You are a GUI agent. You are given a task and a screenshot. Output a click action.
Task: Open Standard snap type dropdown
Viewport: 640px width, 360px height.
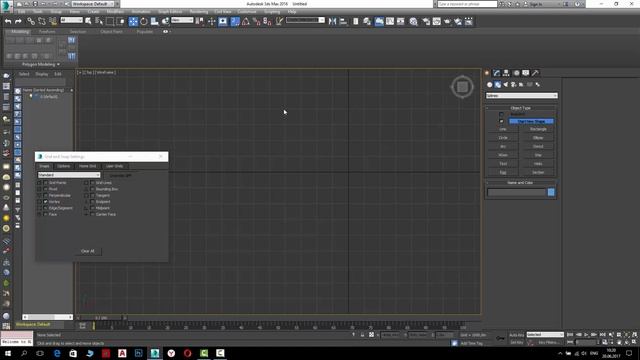[x=69, y=175]
